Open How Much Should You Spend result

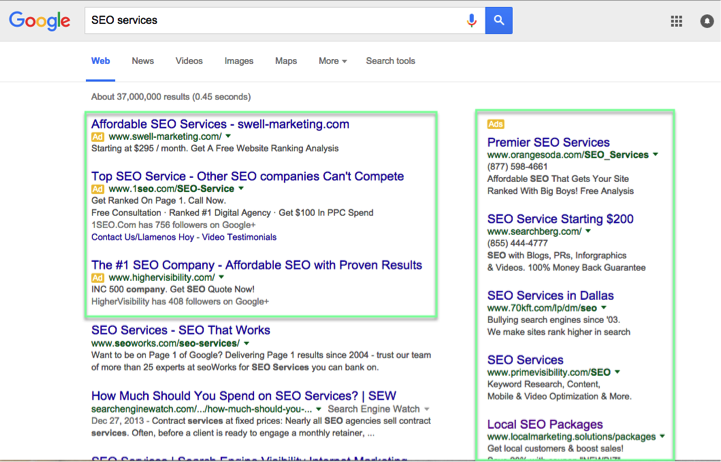(x=244, y=396)
